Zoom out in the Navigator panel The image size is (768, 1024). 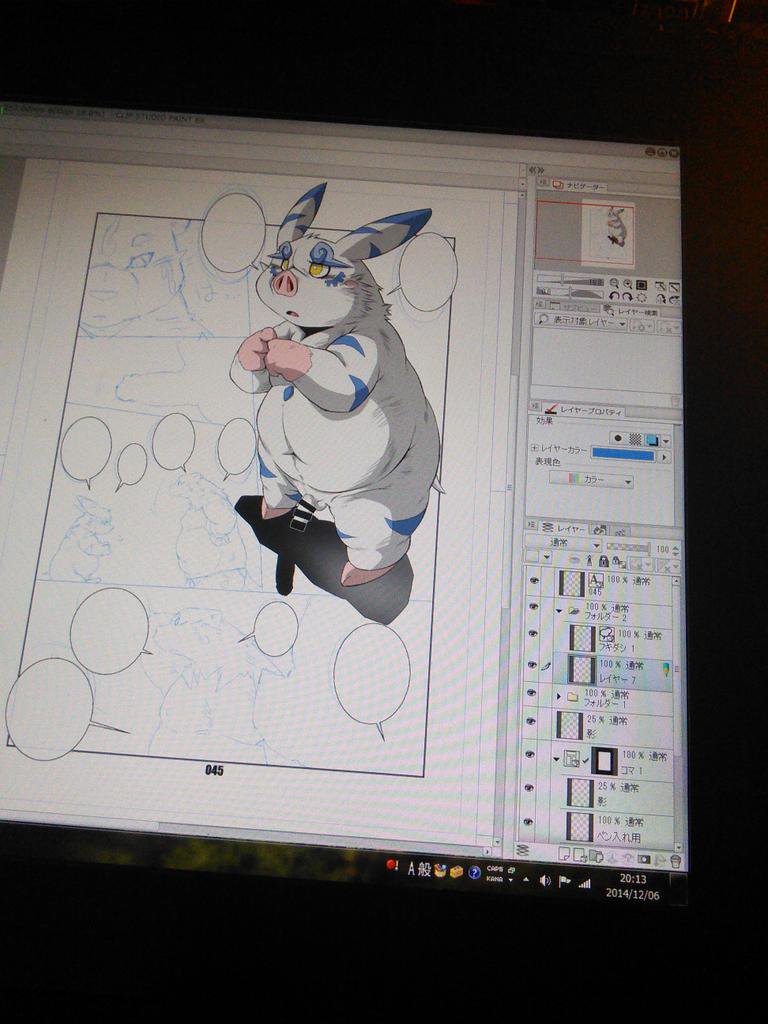(x=614, y=283)
